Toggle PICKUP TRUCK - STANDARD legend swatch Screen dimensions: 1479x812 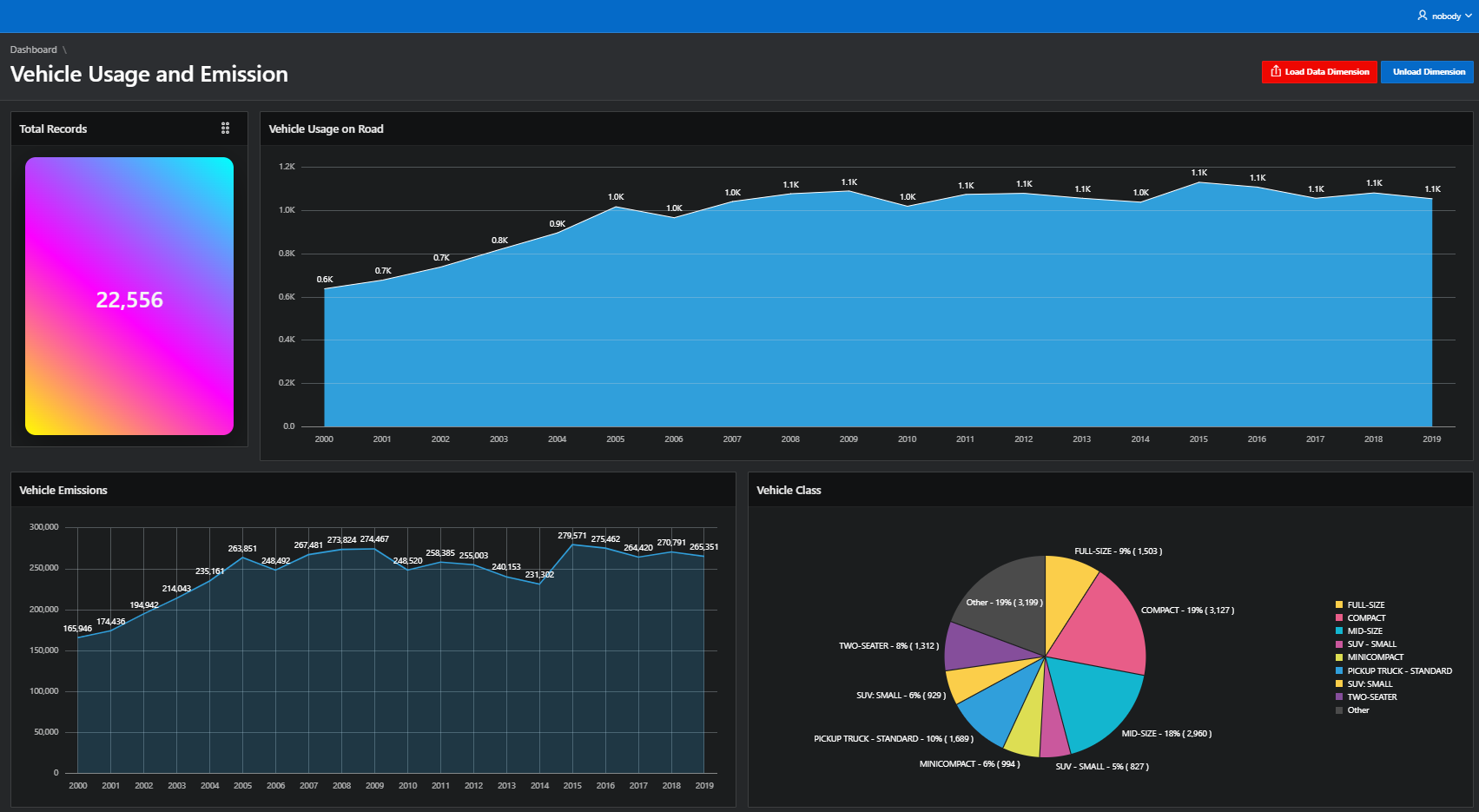point(1339,670)
